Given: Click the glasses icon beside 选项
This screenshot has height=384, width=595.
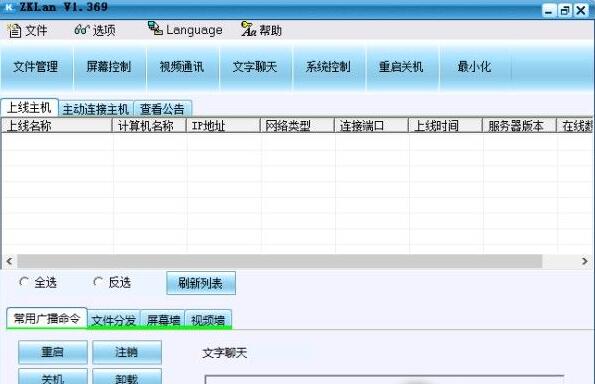Looking at the screenshot, I should click(82, 29).
